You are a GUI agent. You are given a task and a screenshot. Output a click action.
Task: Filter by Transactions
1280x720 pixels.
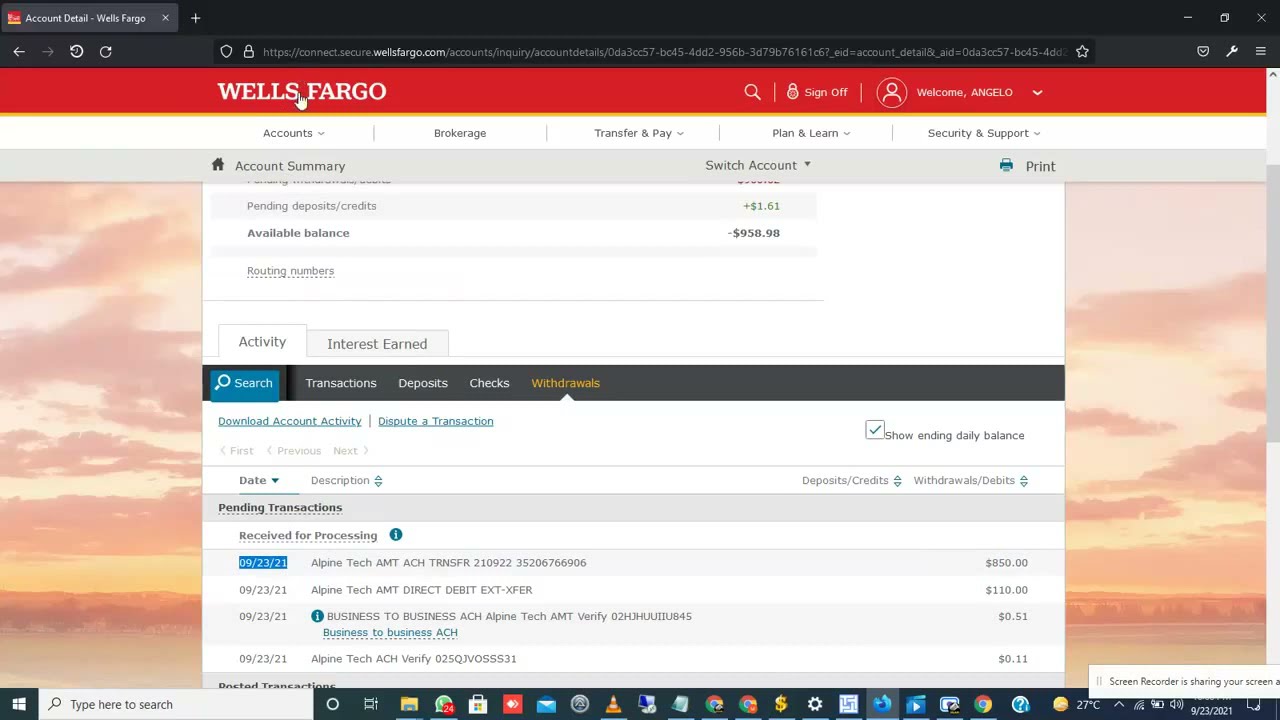[x=341, y=383]
